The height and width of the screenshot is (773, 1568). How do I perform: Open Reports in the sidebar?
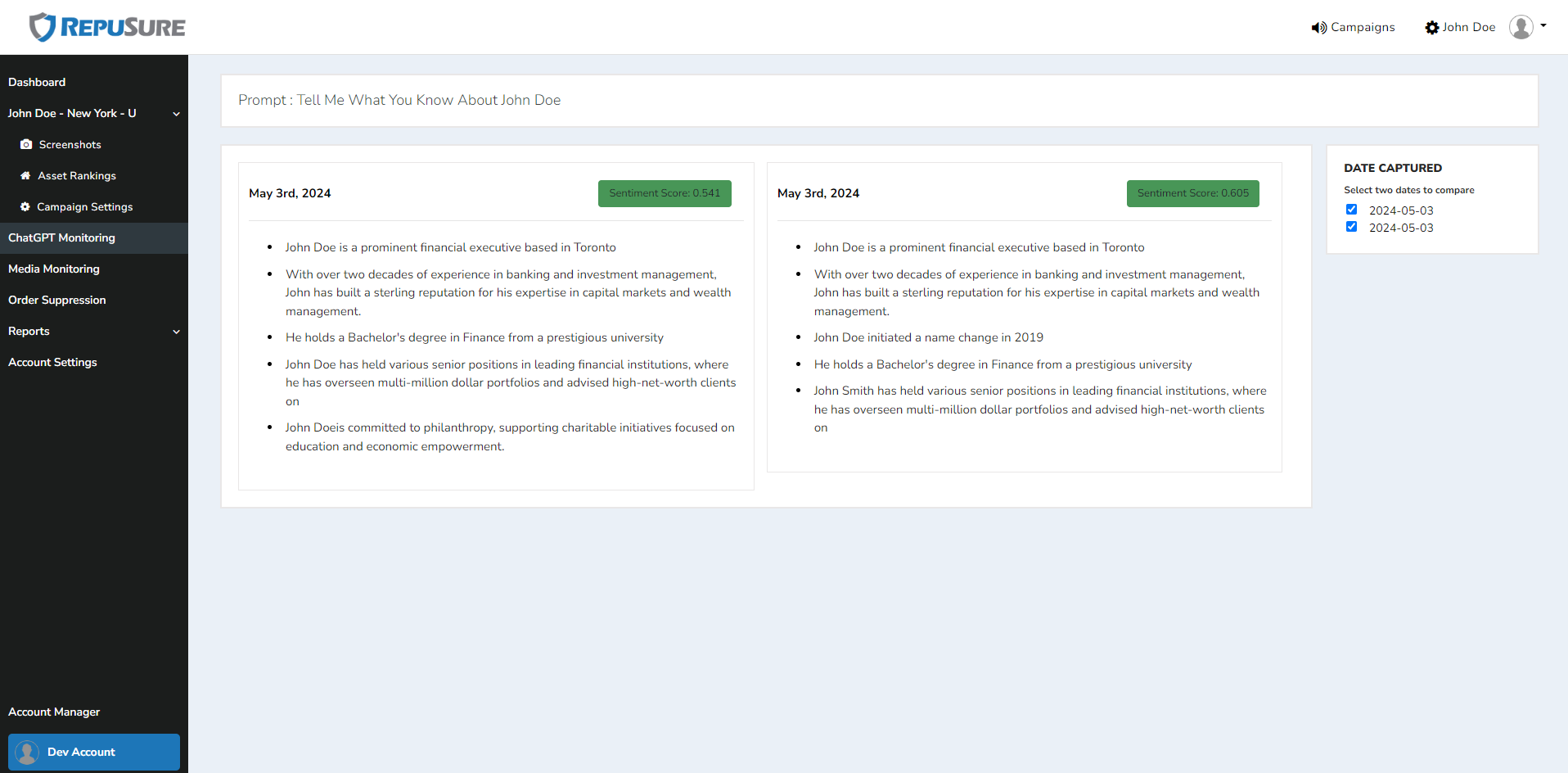pos(29,331)
